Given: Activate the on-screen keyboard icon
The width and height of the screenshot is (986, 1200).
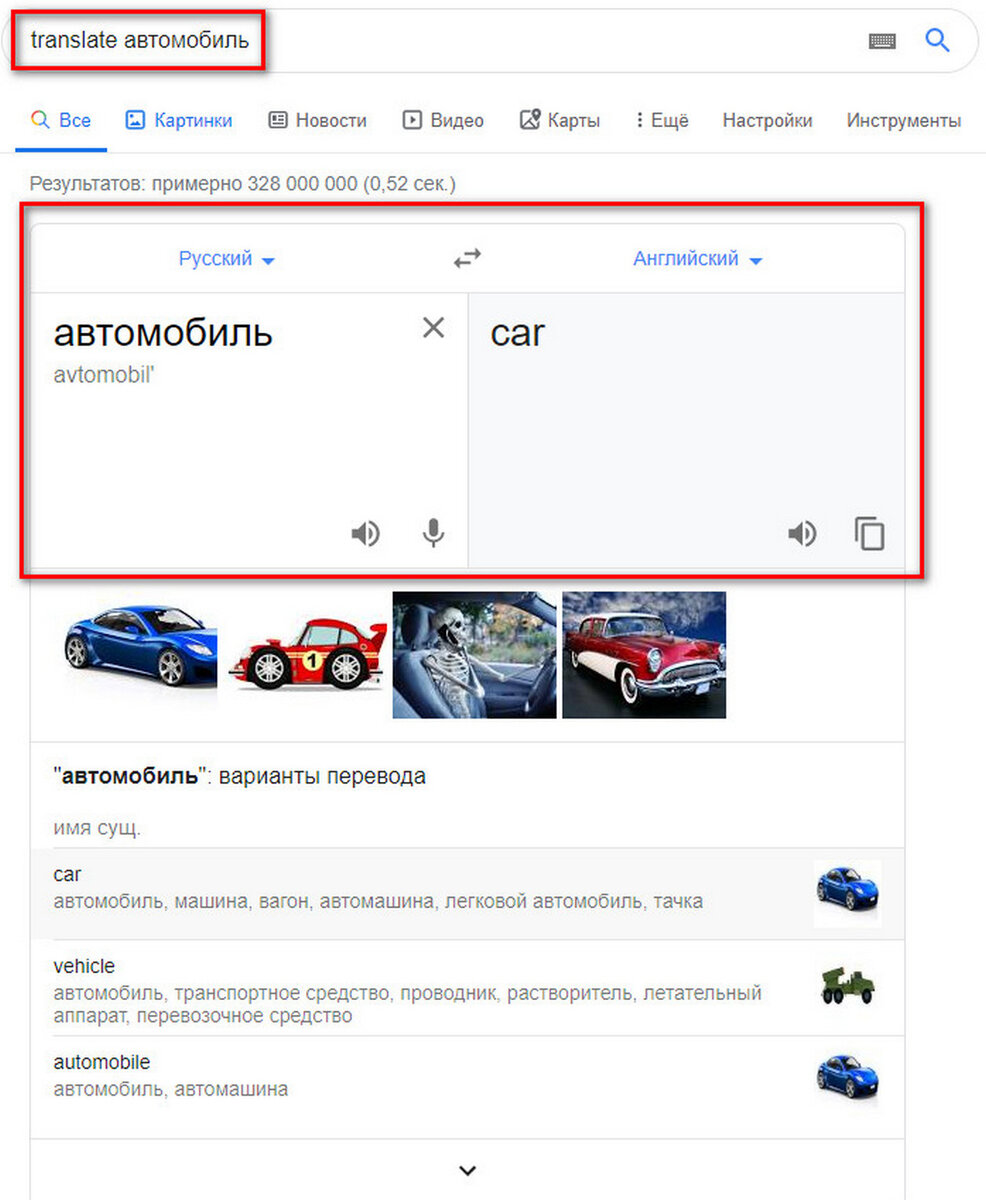Looking at the screenshot, I should tap(883, 40).
